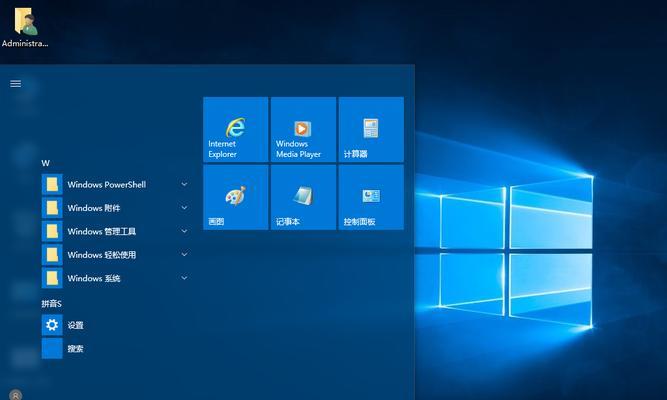The width and height of the screenshot is (667, 400).
Task: Expand the Windows PowerShell chevron
Action: (x=184, y=184)
